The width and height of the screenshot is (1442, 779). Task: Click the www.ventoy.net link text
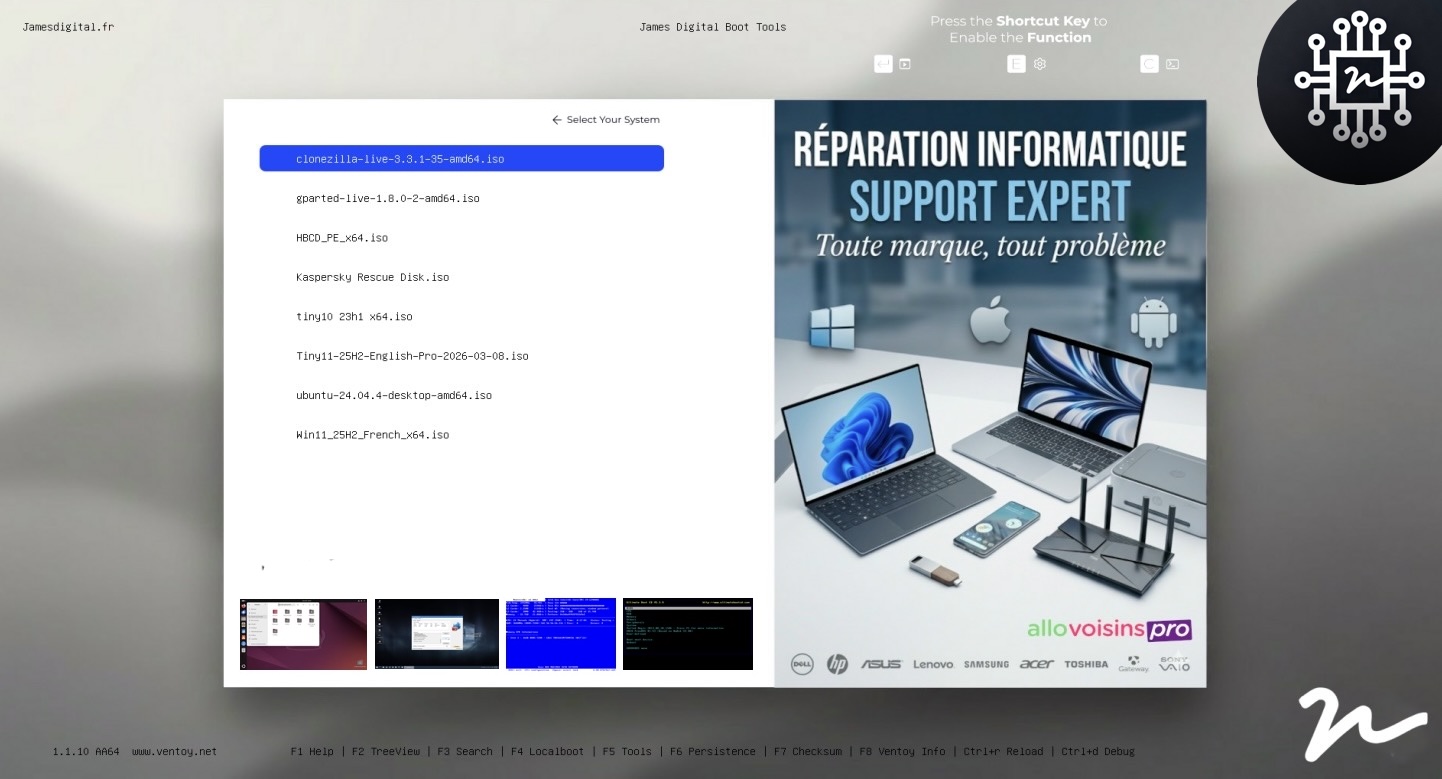(x=174, y=751)
